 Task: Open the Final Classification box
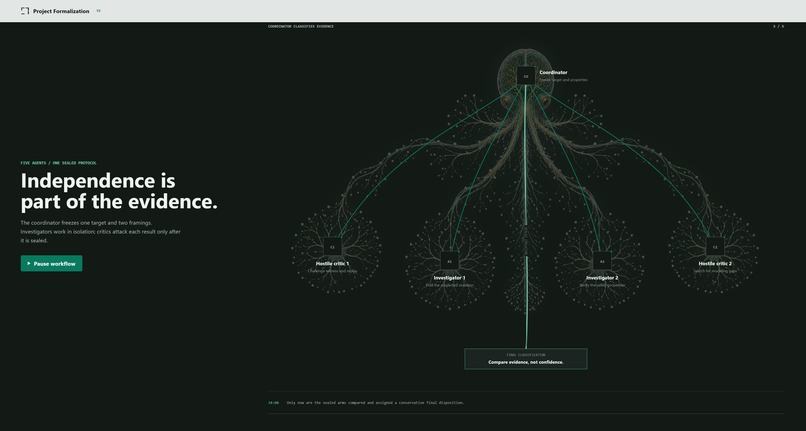point(526,359)
